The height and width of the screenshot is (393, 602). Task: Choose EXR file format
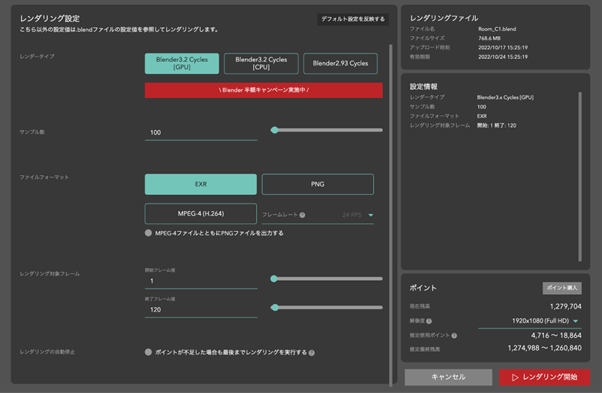[x=200, y=184]
